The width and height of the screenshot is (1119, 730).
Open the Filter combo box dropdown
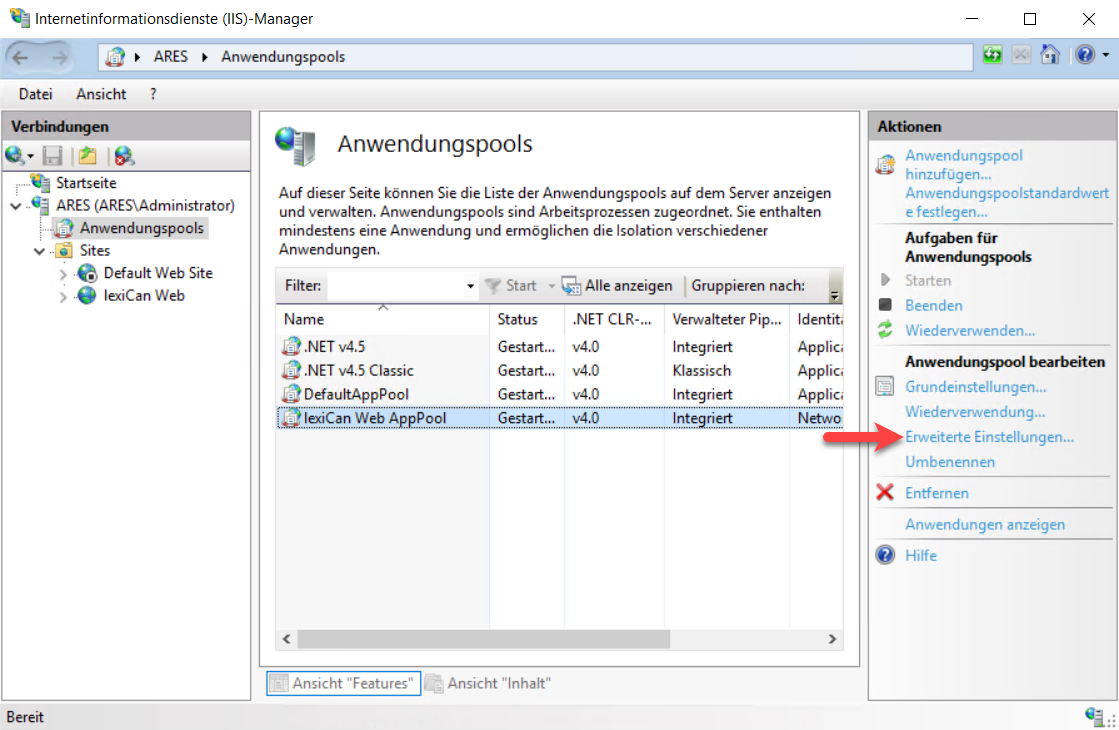point(471,287)
